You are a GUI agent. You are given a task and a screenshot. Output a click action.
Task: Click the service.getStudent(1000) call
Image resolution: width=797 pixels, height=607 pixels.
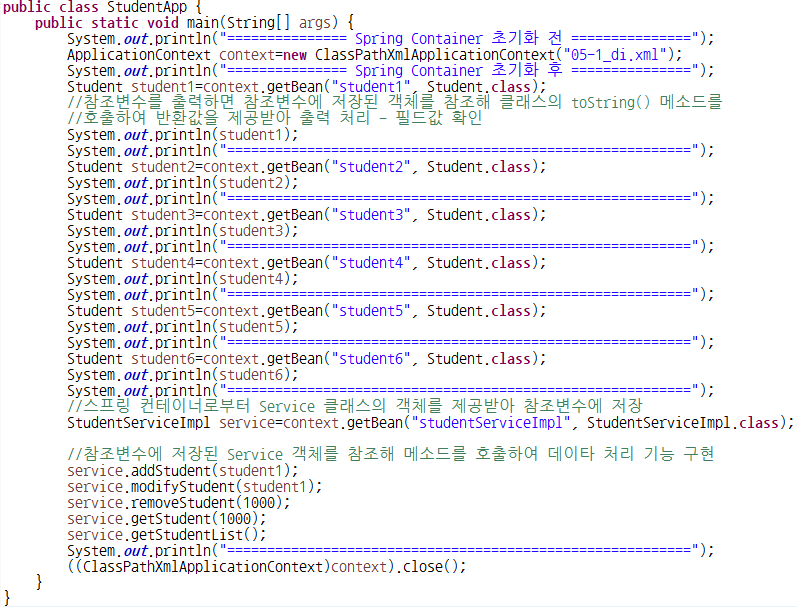tap(167, 519)
